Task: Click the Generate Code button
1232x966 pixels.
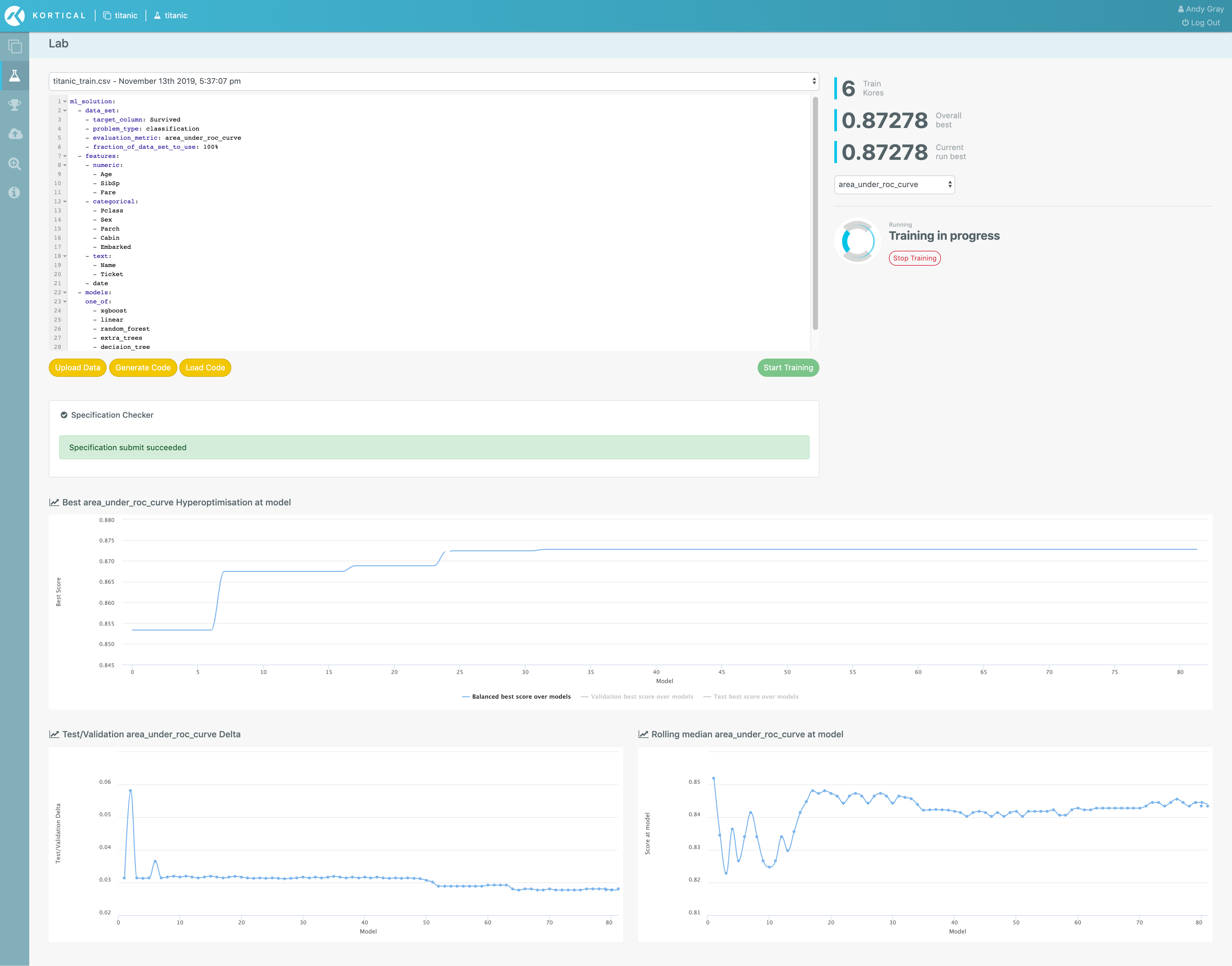Action: point(143,368)
